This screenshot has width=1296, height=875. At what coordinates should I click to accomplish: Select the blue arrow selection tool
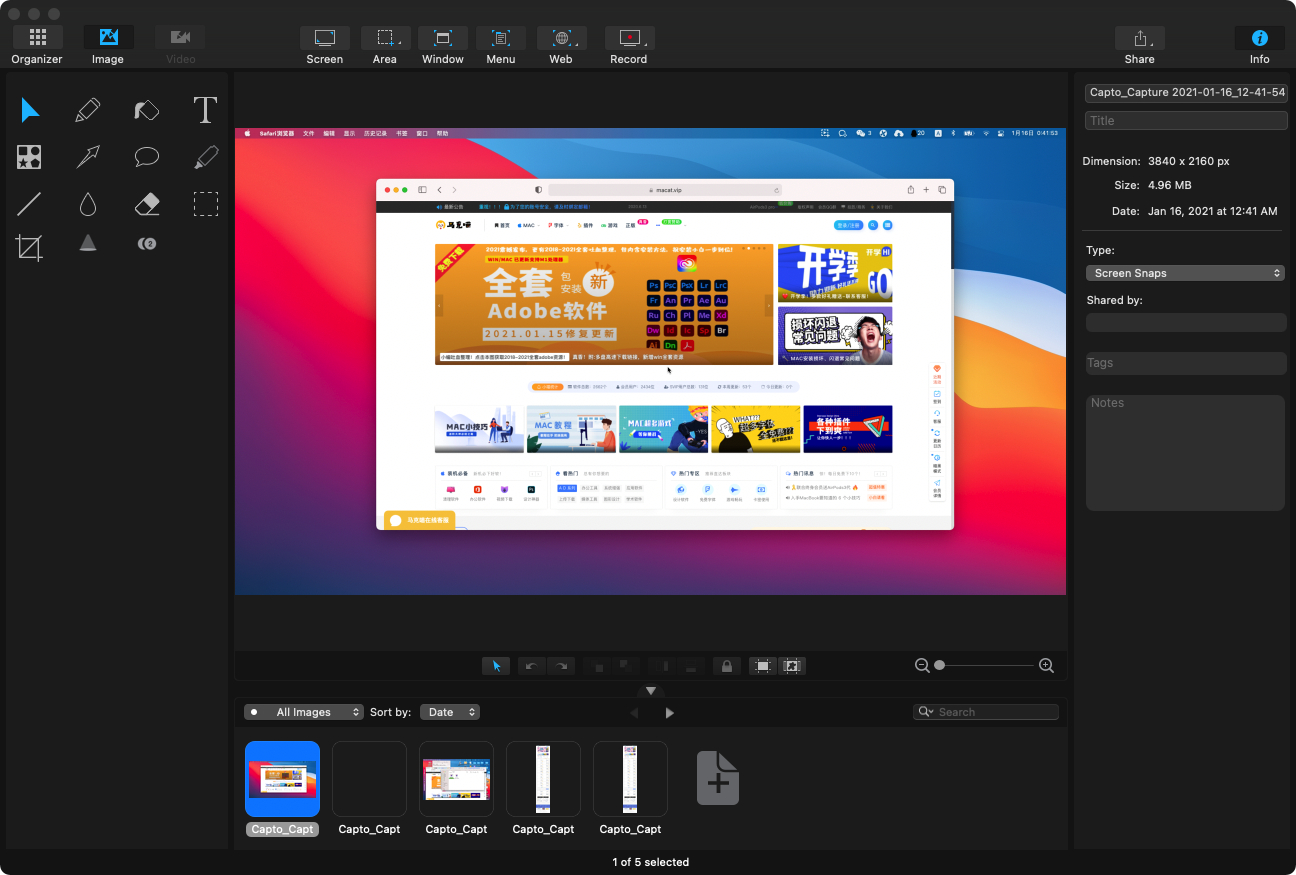30,110
